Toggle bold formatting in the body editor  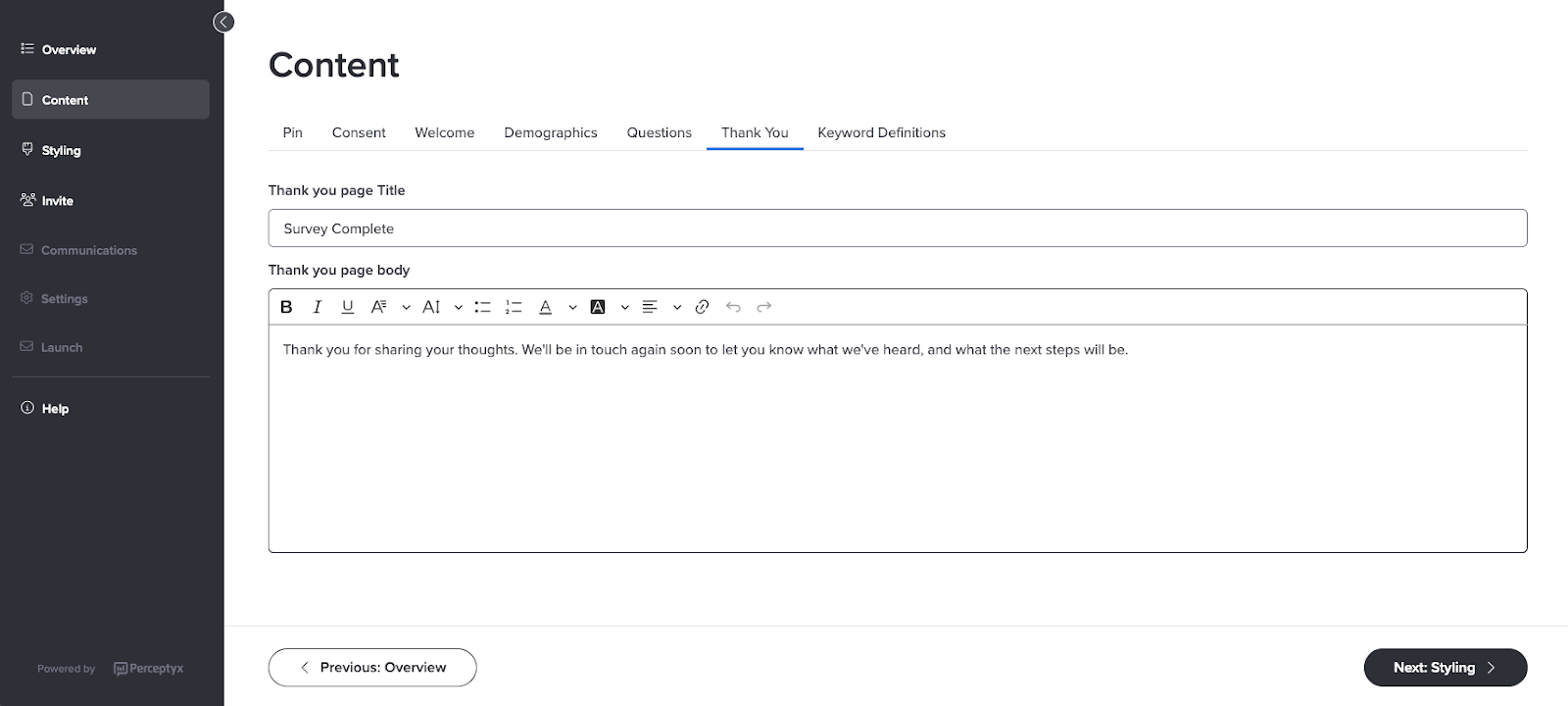coord(286,307)
